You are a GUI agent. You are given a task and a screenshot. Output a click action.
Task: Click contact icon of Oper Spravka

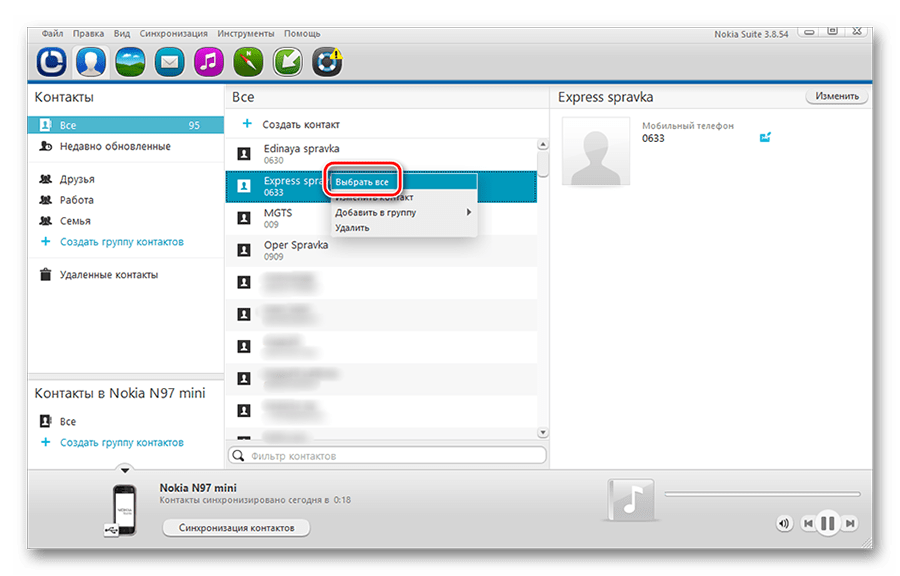pos(244,250)
